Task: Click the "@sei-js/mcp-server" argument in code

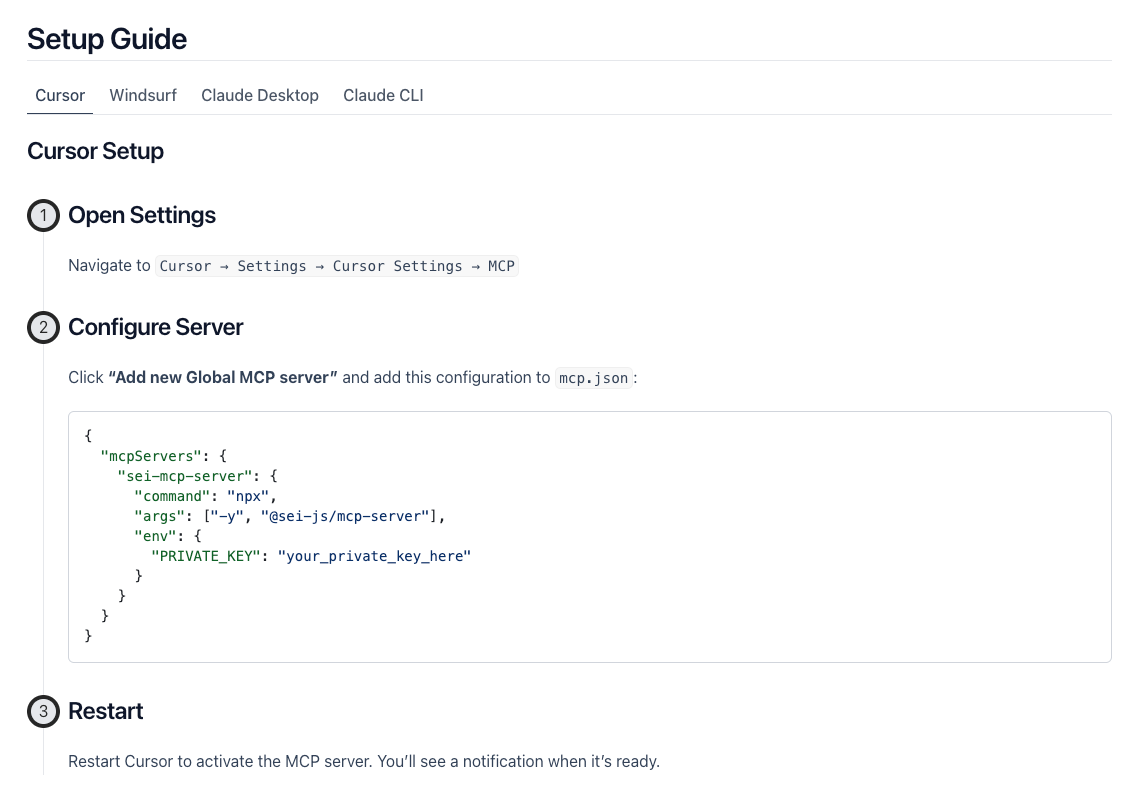Action: click(x=346, y=516)
